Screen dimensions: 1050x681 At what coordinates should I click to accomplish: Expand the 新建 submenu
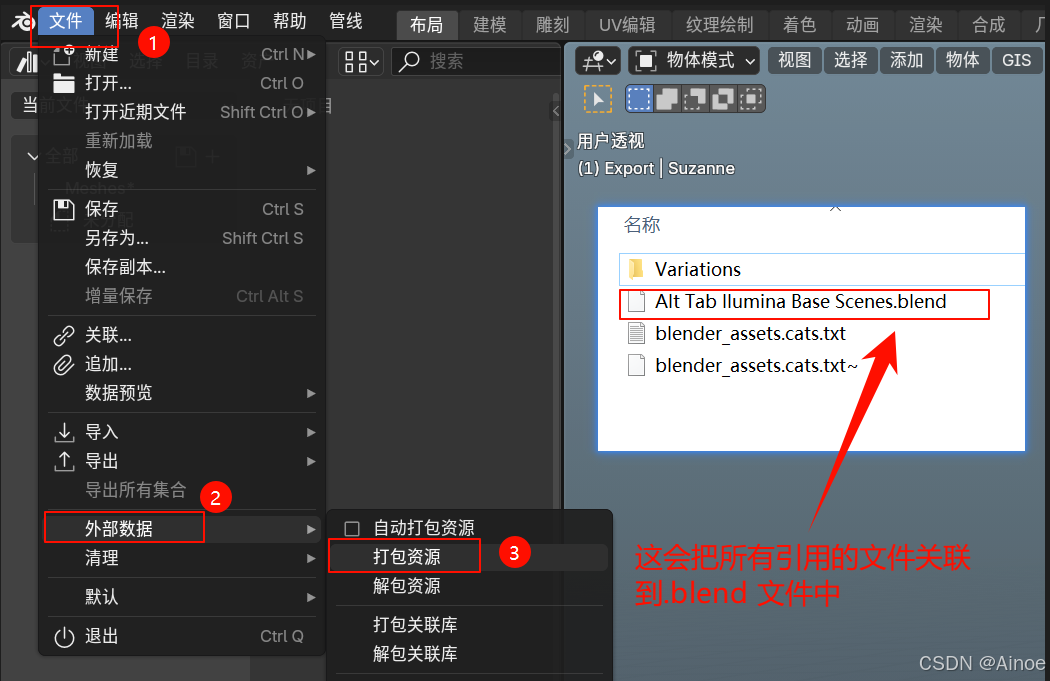coord(182,54)
